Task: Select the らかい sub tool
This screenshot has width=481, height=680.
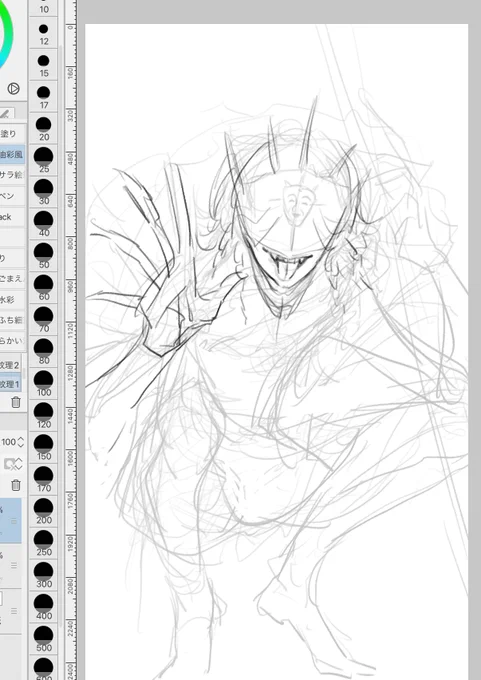Action: pos(12,341)
